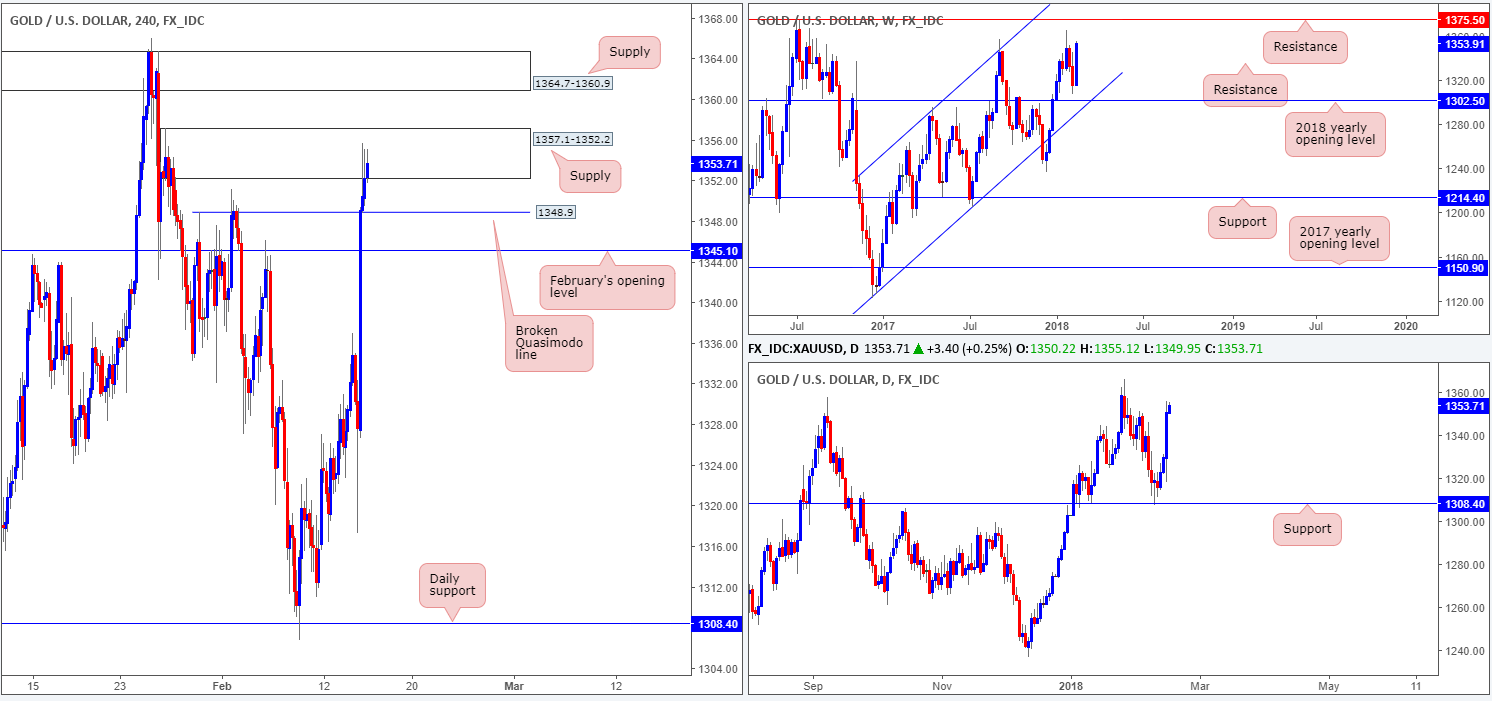Select the upper Supply callout near 1364.7-1360.9
This screenshot has height=701, width=1492.
click(x=629, y=52)
